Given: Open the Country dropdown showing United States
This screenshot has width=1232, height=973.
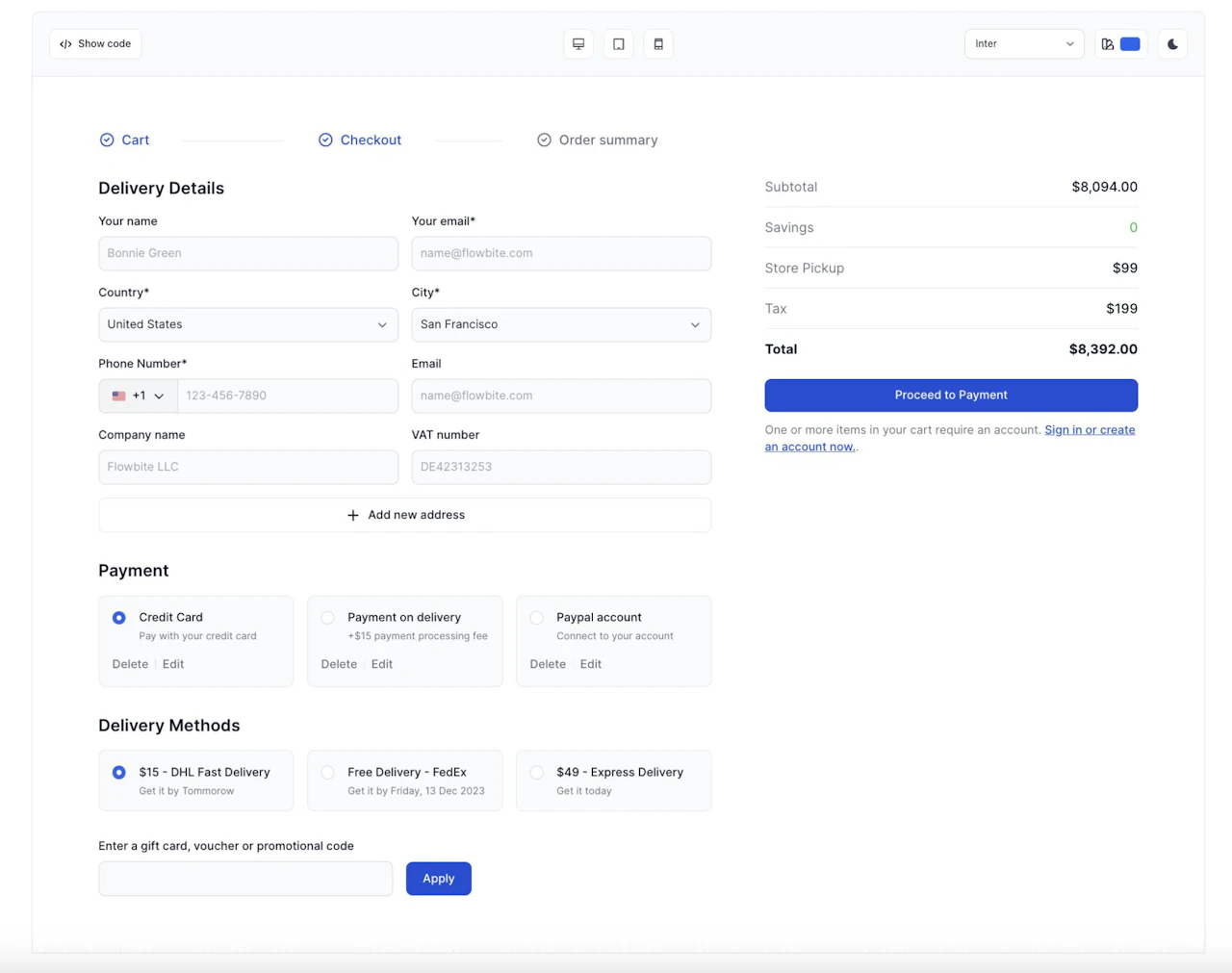Looking at the screenshot, I should pyautogui.click(x=247, y=324).
